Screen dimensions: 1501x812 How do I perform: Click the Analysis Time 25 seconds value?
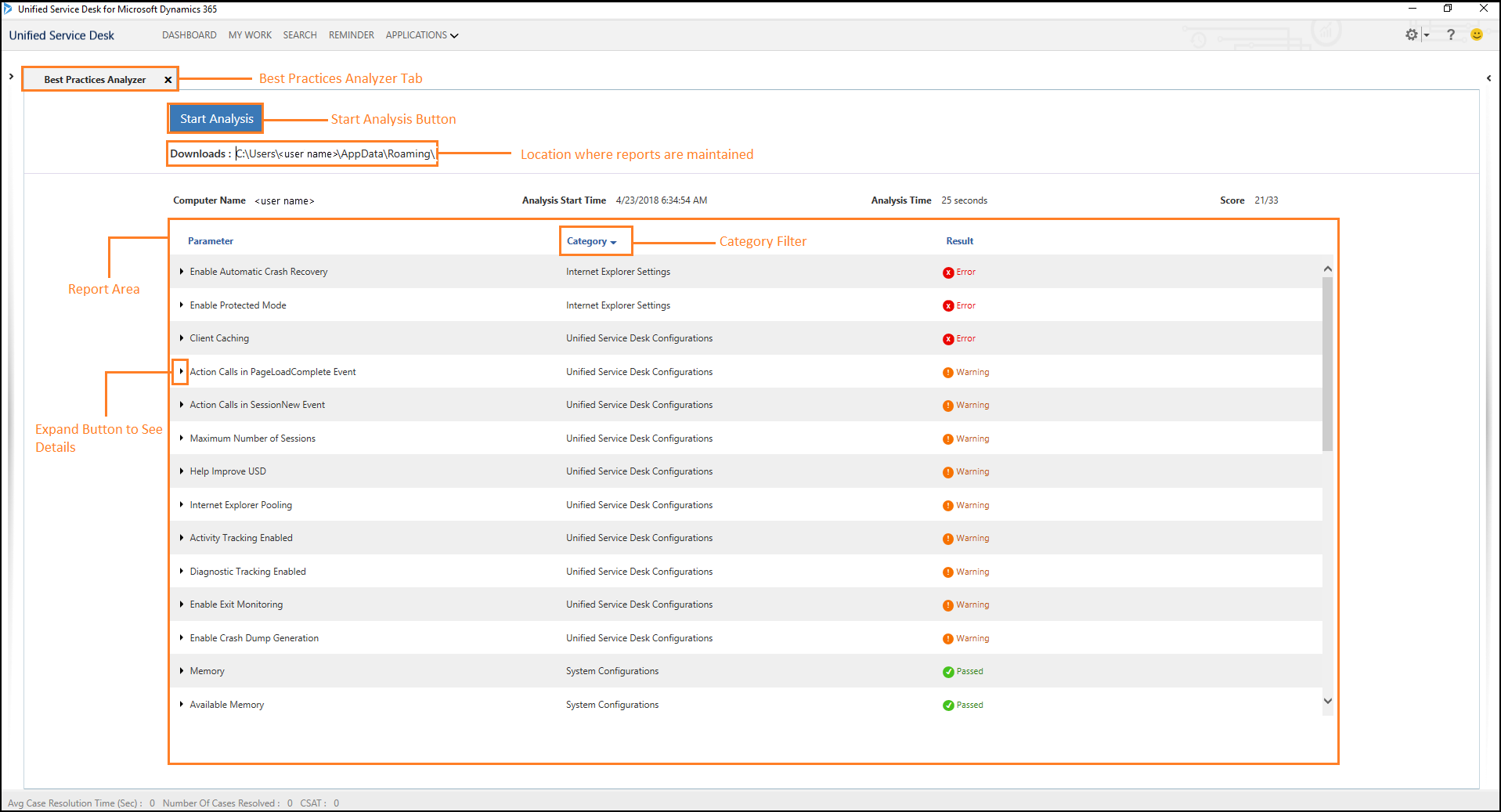click(964, 200)
